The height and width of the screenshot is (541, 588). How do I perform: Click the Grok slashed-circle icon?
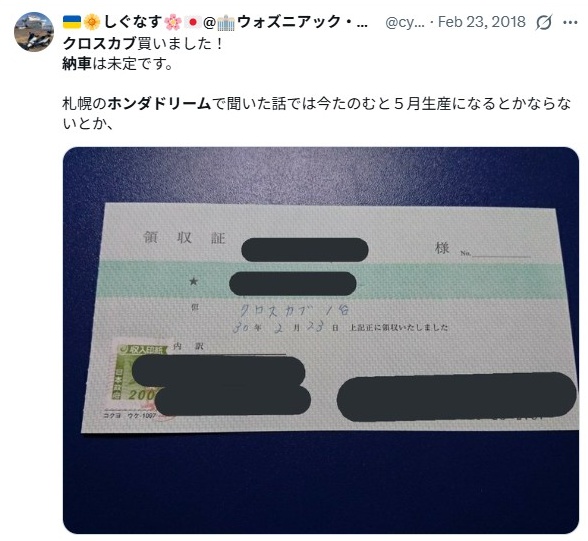tap(543, 22)
